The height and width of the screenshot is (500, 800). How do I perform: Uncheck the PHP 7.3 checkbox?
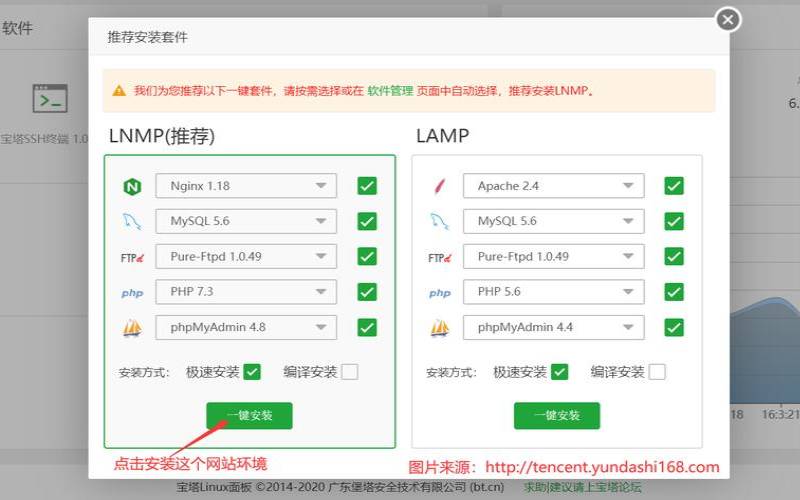(x=367, y=292)
